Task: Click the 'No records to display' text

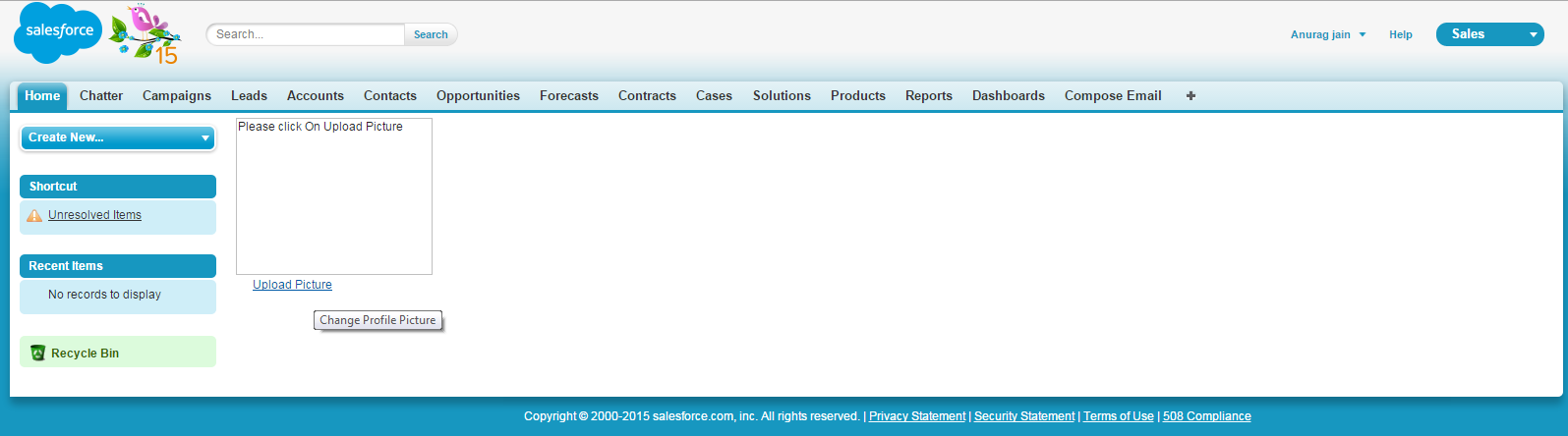Action: click(x=104, y=295)
